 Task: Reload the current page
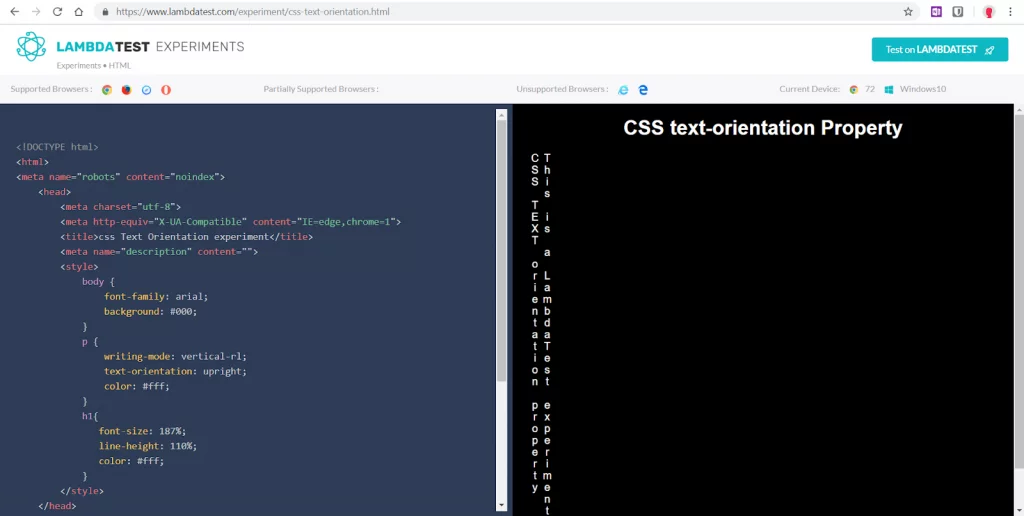[x=57, y=12]
